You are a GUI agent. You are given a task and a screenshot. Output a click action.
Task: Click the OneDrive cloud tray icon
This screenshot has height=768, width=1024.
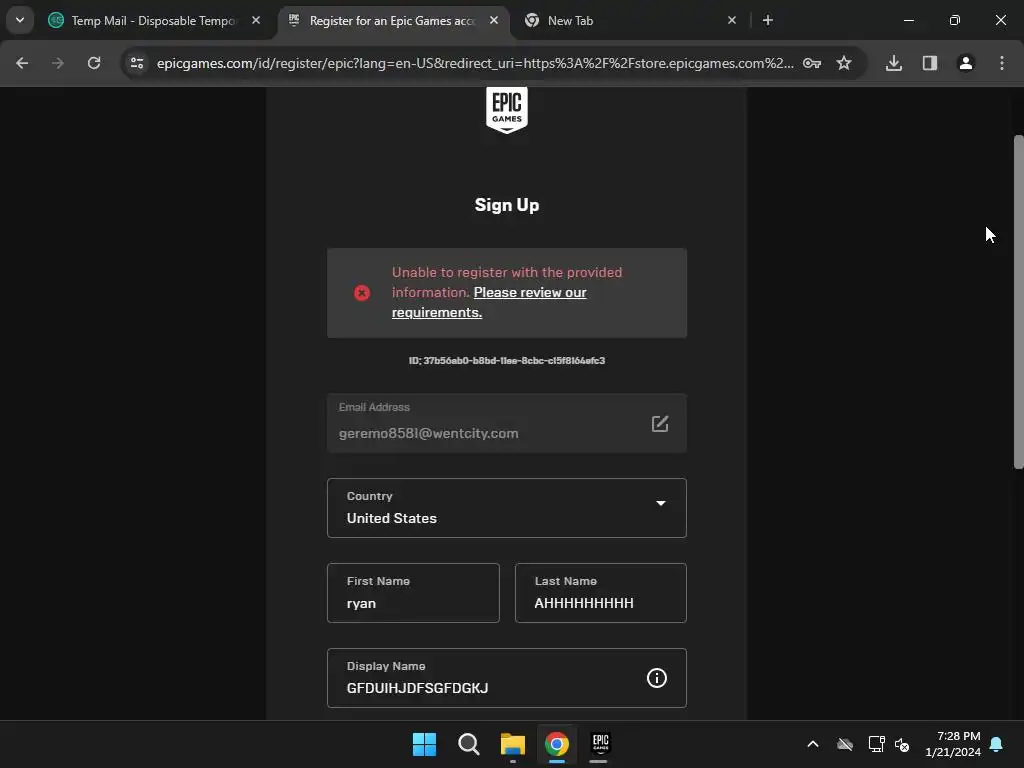(845, 744)
